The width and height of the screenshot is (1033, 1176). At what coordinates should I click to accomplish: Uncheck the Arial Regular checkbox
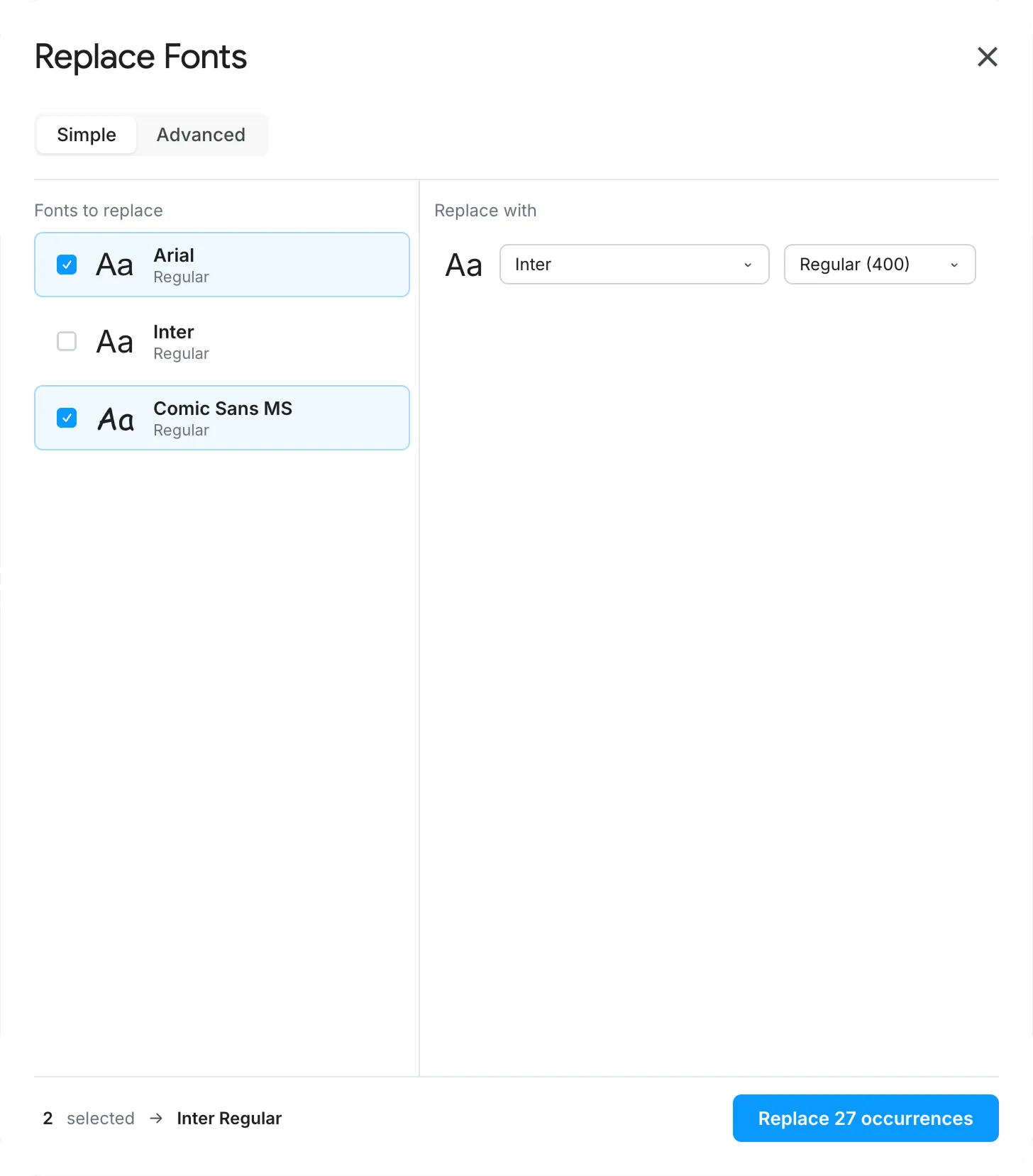(67, 265)
